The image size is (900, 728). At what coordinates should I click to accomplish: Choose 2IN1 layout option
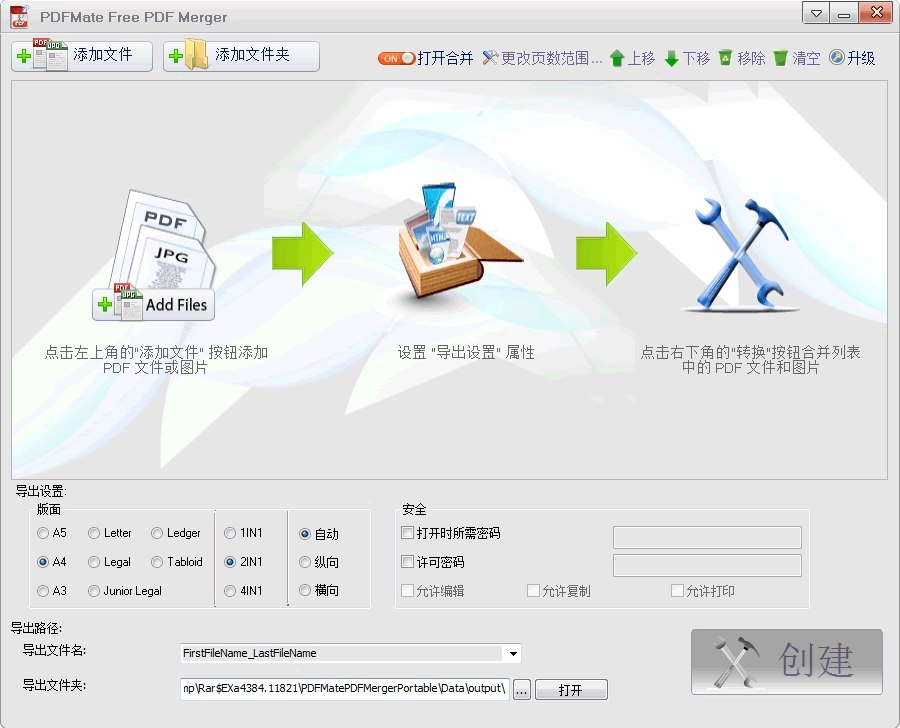click(230, 562)
